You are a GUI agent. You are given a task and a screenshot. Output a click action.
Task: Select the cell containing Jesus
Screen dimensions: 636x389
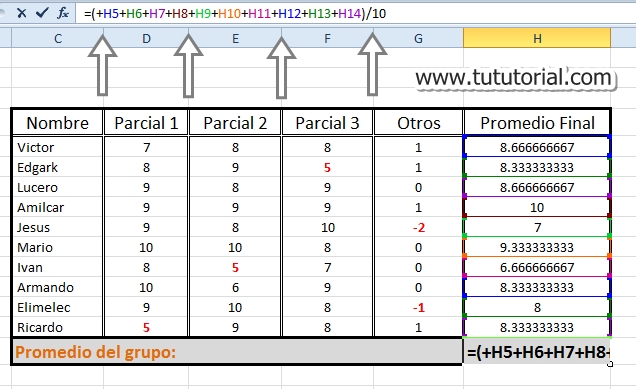pos(58,227)
